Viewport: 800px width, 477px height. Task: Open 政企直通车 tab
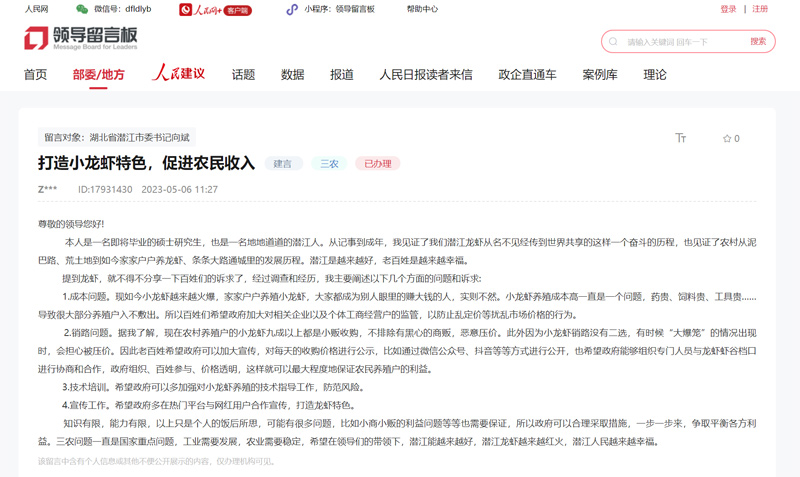pos(527,74)
